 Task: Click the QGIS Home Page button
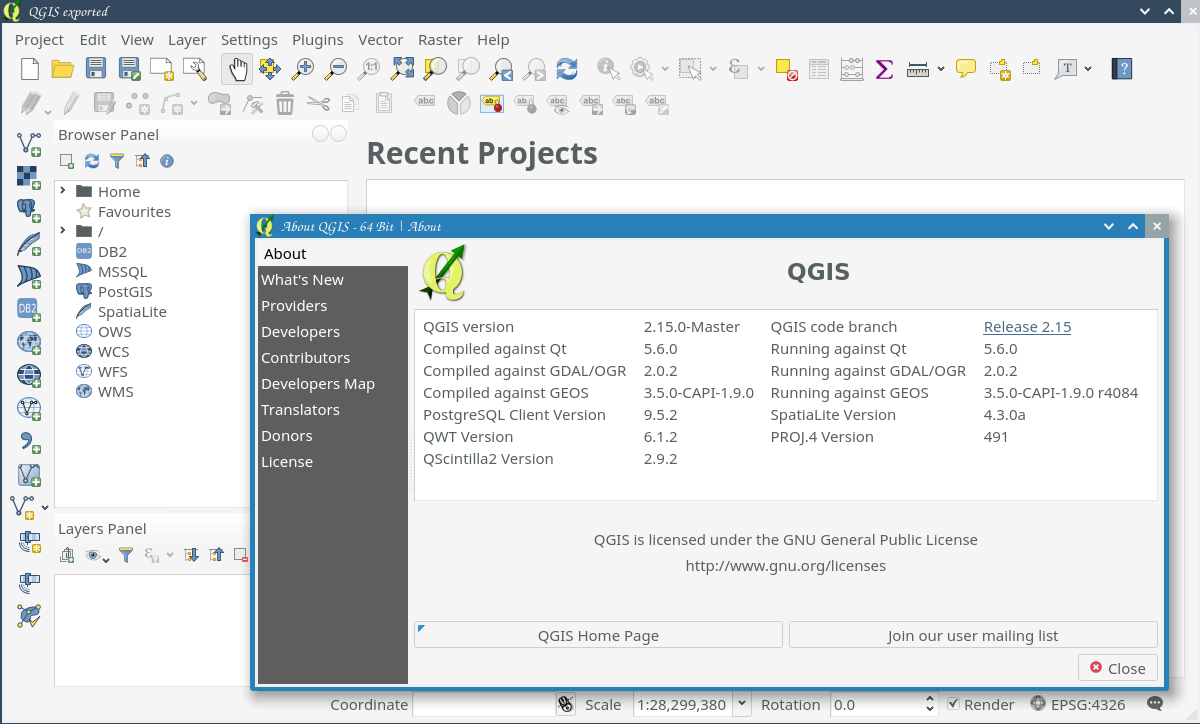click(598, 635)
